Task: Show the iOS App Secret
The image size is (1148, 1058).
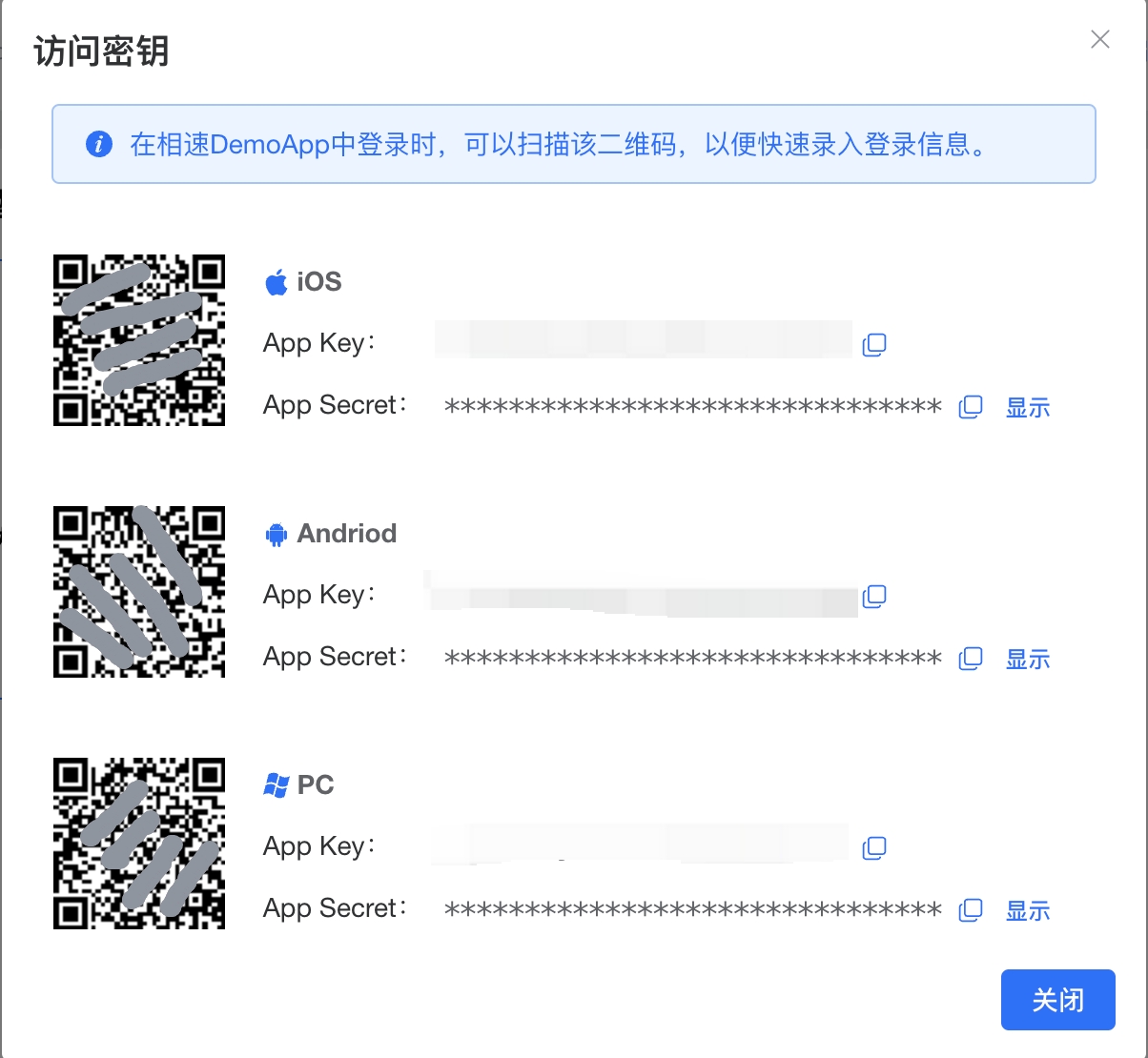Action: tap(1028, 408)
